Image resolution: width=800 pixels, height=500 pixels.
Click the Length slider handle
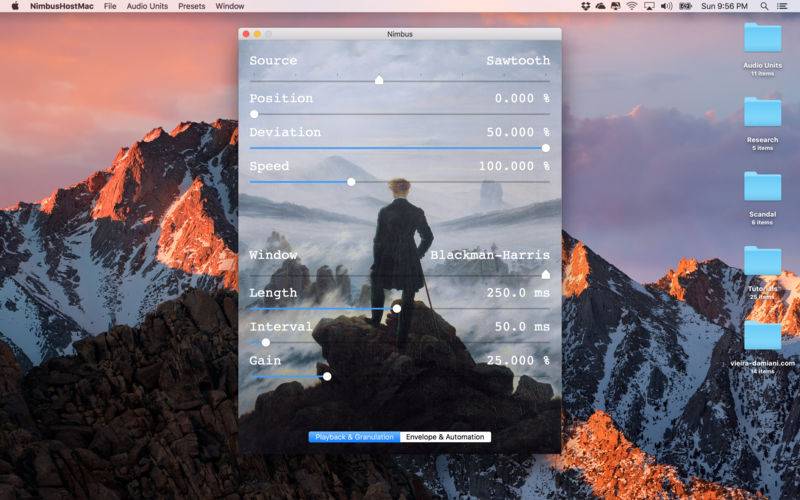[396, 309]
